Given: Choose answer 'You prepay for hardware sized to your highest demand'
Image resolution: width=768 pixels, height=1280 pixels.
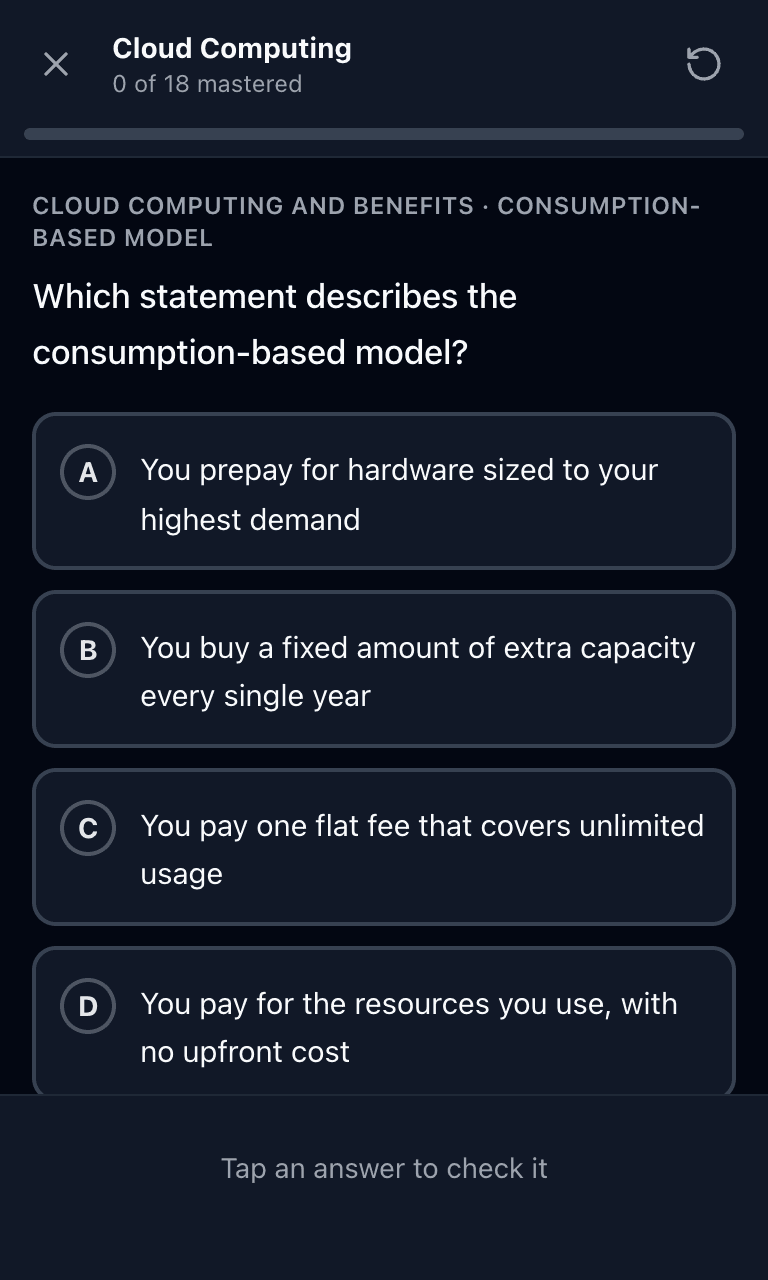Looking at the screenshot, I should pos(384,491).
